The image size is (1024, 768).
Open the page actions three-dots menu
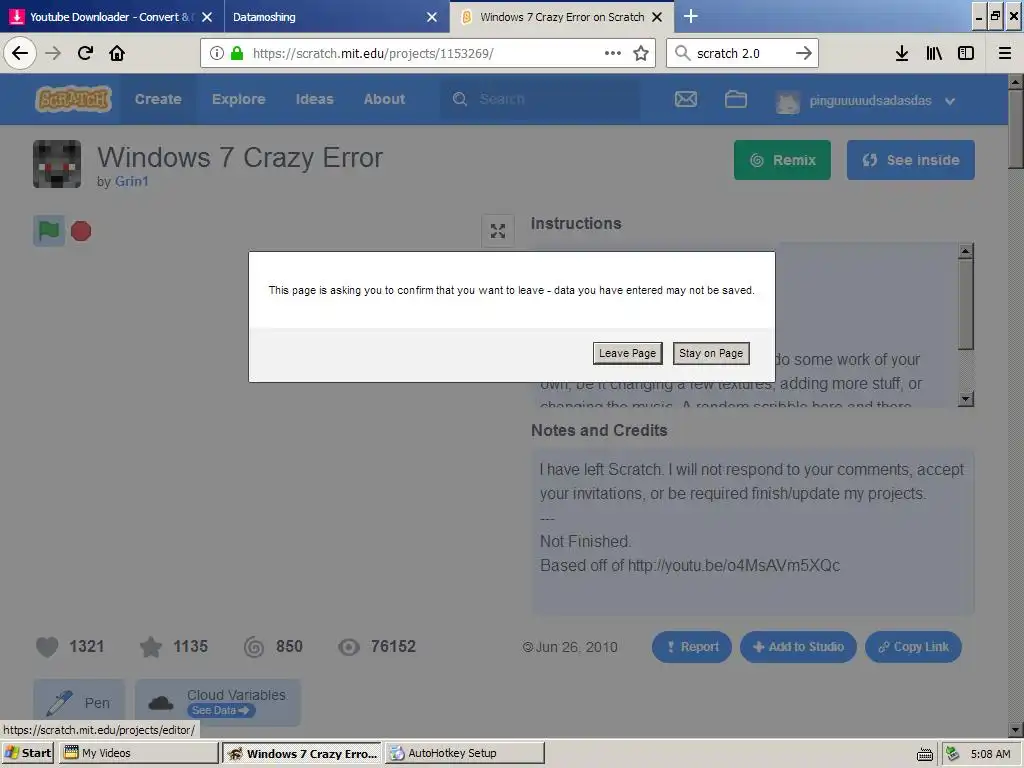coord(613,53)
